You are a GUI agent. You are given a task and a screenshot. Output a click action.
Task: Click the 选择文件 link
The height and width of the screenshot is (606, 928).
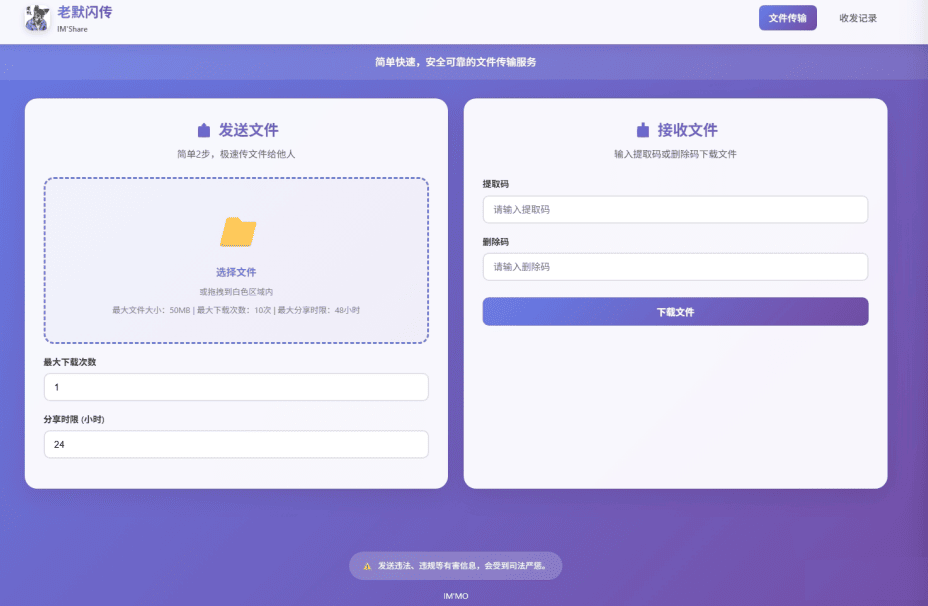(x=236, y=272)
